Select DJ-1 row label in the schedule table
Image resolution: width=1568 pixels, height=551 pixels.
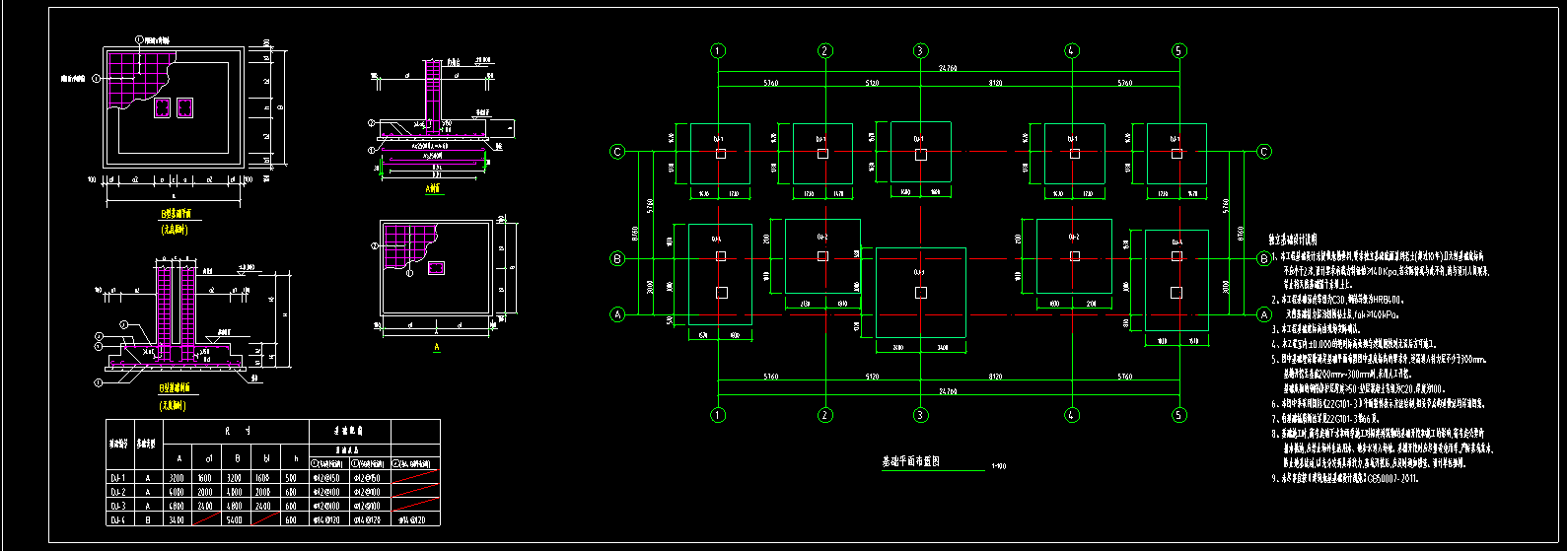tap(118, 478)
